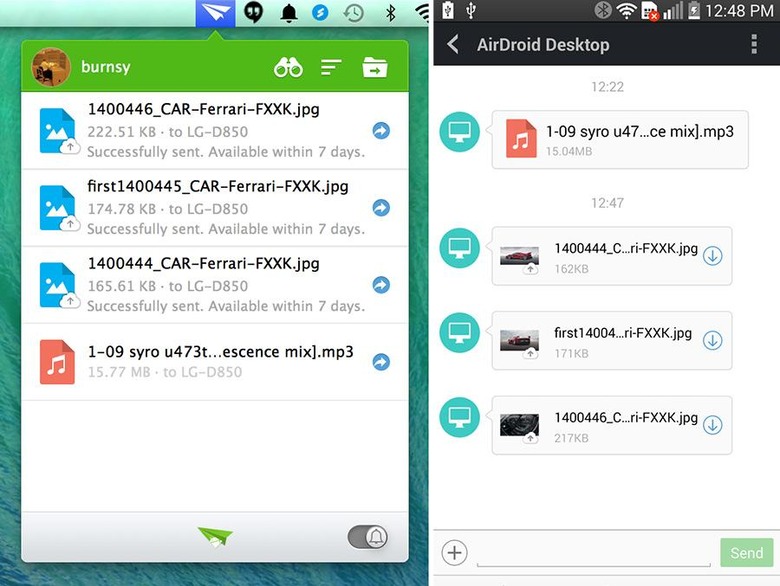Image resolution: width=780 pixels, height=586 pixels.
Task: Click the green paper plane at panel bottom
Action: click(215, 537)
